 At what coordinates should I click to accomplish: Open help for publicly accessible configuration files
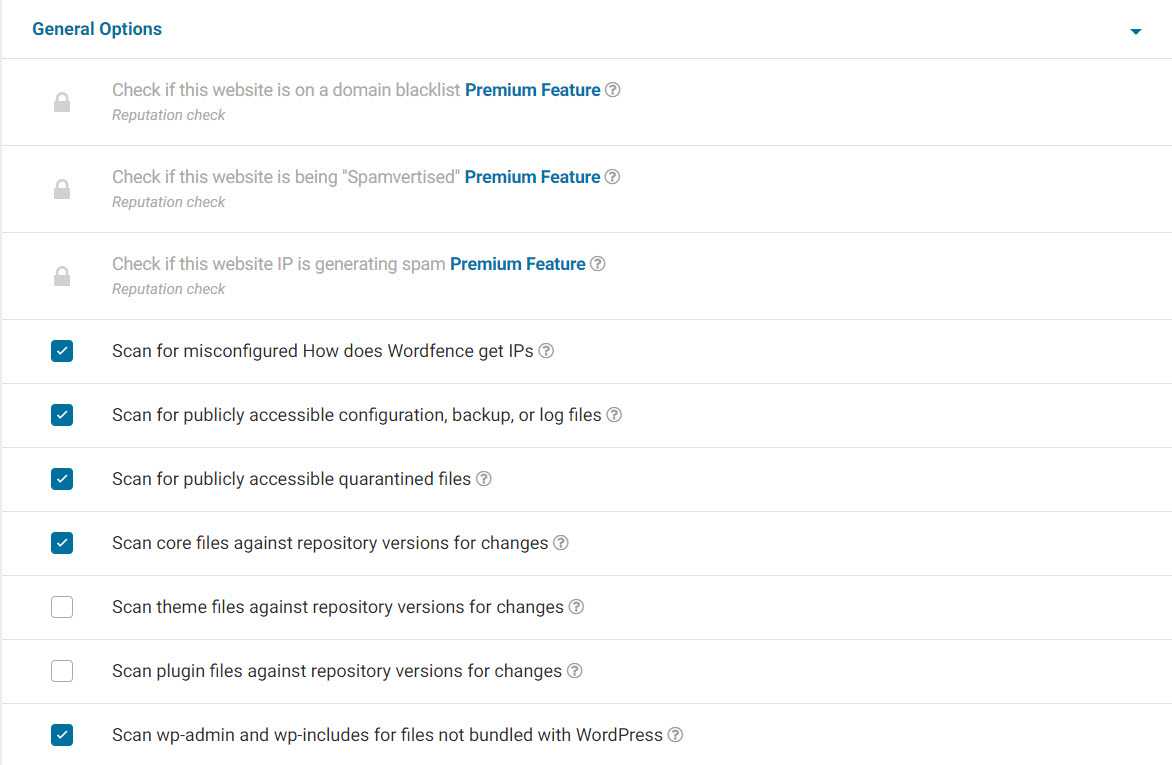click(x=614, y=415)
